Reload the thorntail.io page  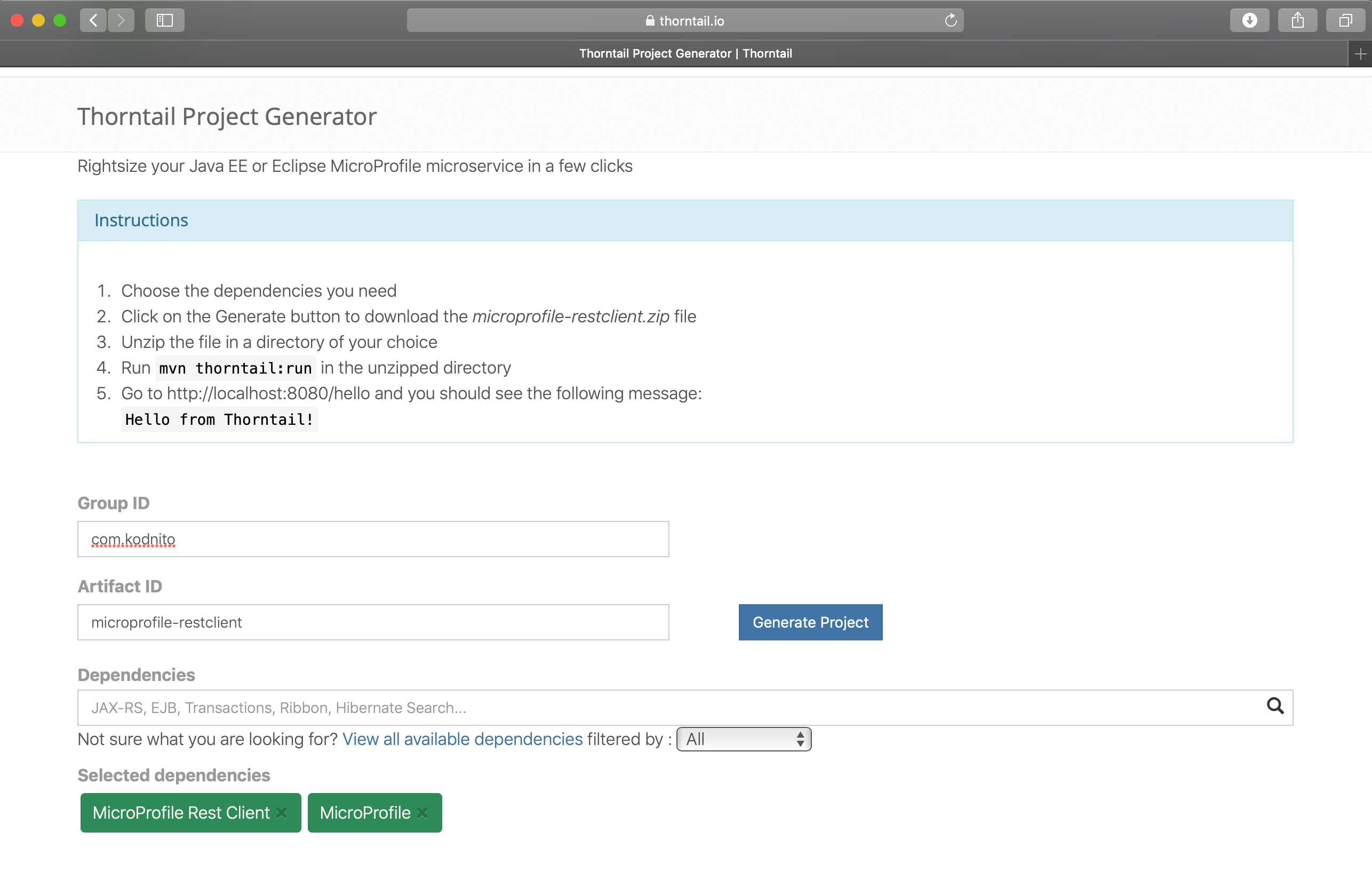coord(951,20)
